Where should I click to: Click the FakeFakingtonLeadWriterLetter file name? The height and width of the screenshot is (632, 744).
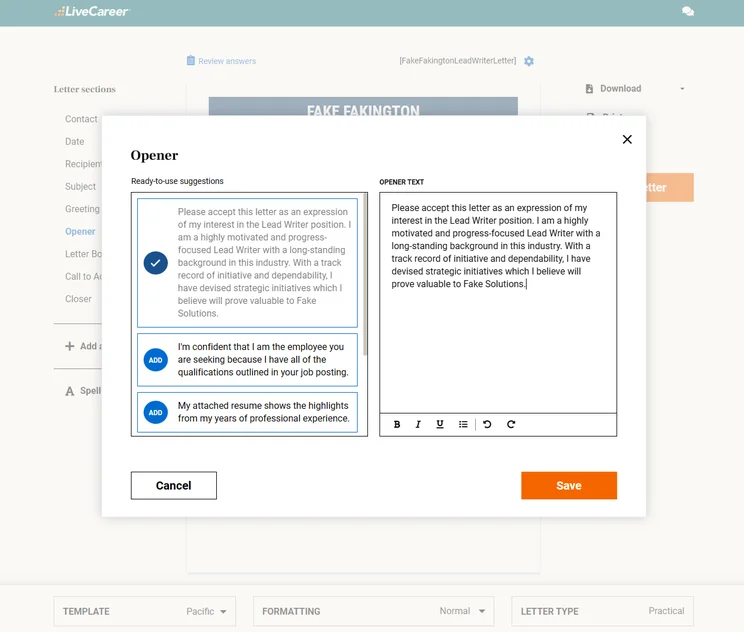458,61
